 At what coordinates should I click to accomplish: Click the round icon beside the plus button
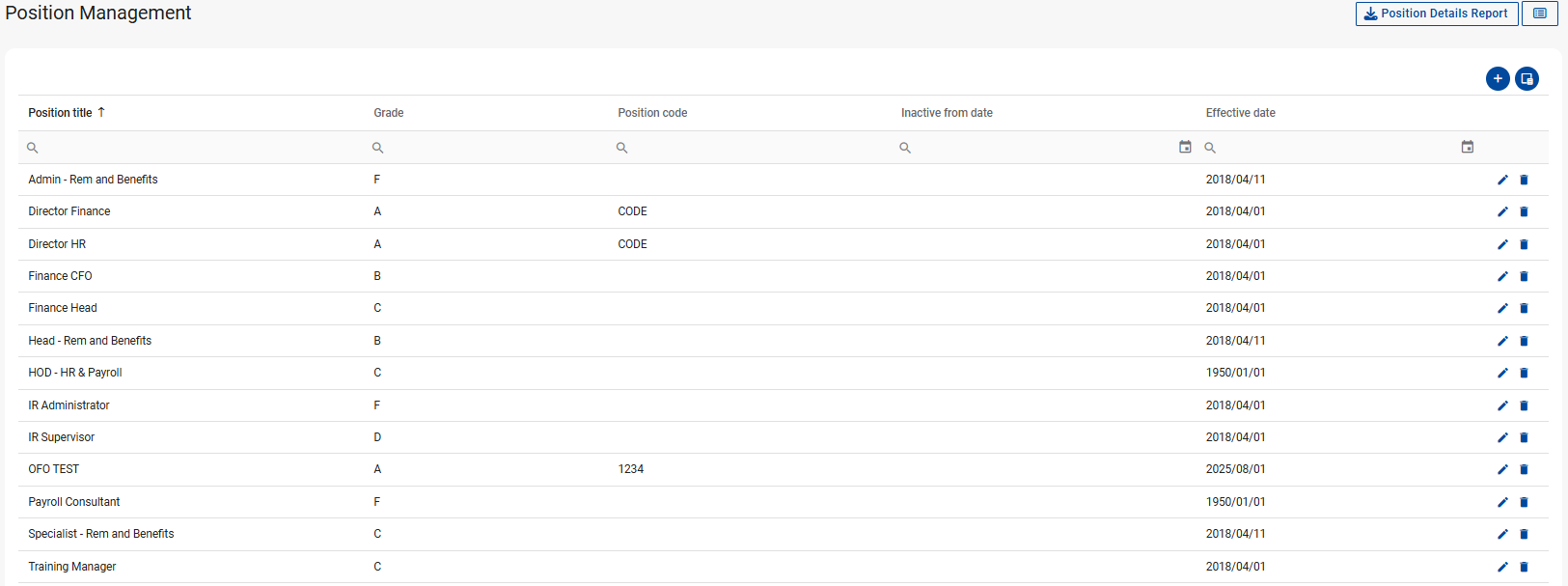pyautogui.click(x=1527, y=79)
